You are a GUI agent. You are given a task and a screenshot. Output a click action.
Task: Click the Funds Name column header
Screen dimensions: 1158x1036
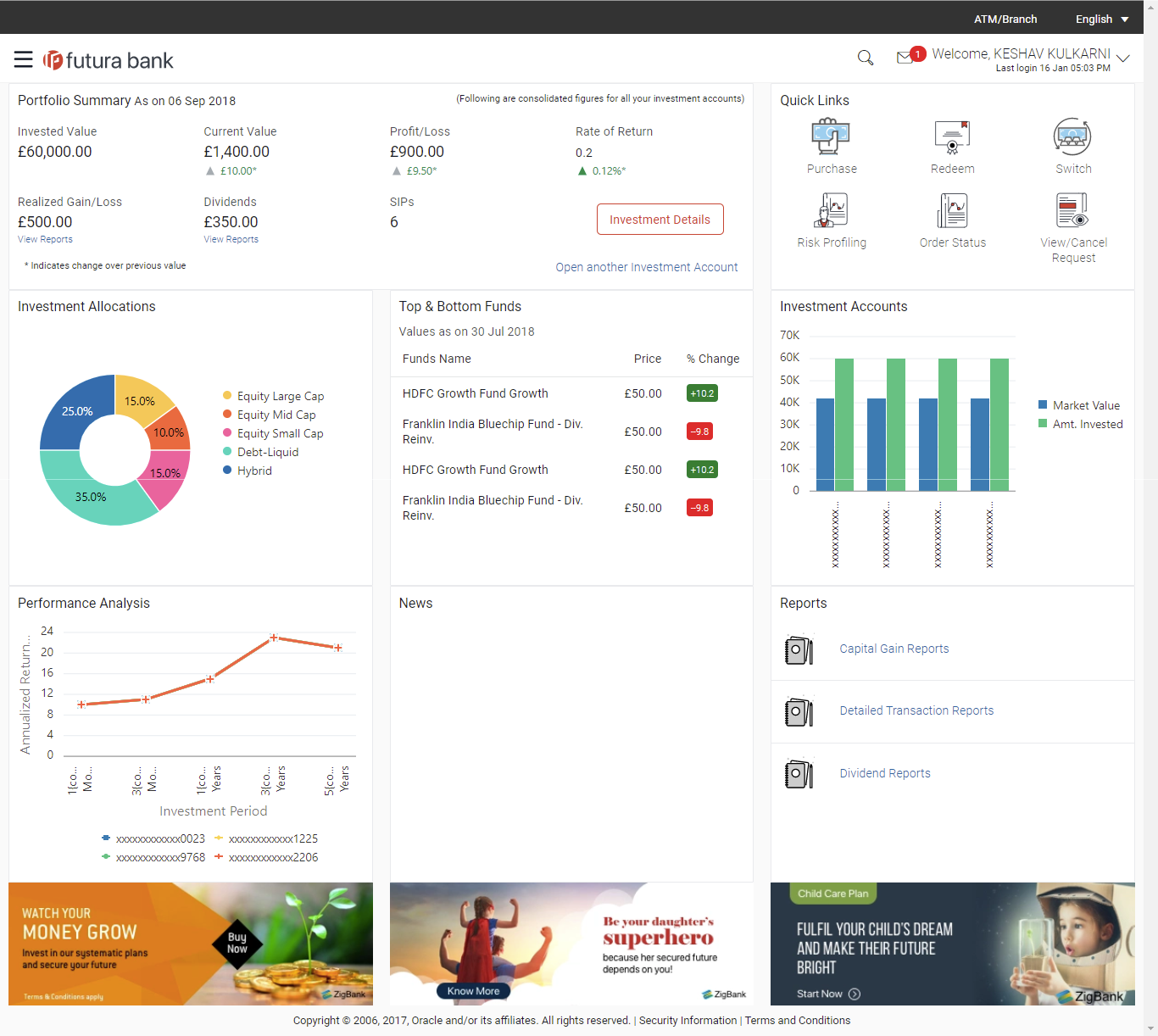[x=437, y=359]
